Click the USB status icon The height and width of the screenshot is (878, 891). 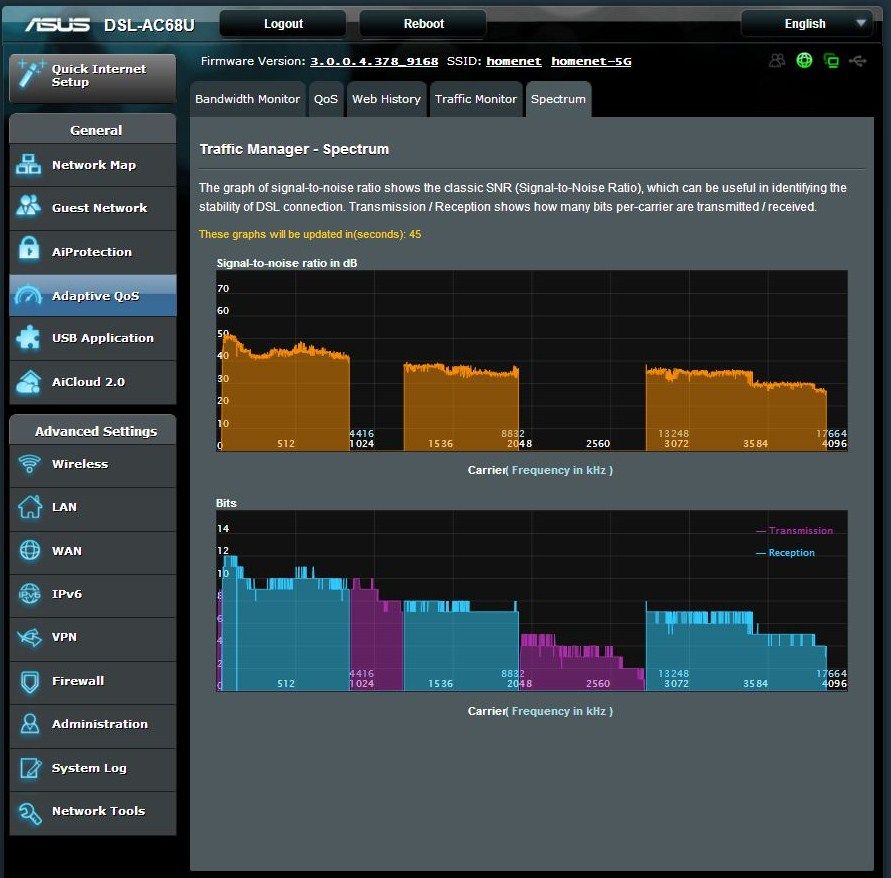[x=857, y=60]
